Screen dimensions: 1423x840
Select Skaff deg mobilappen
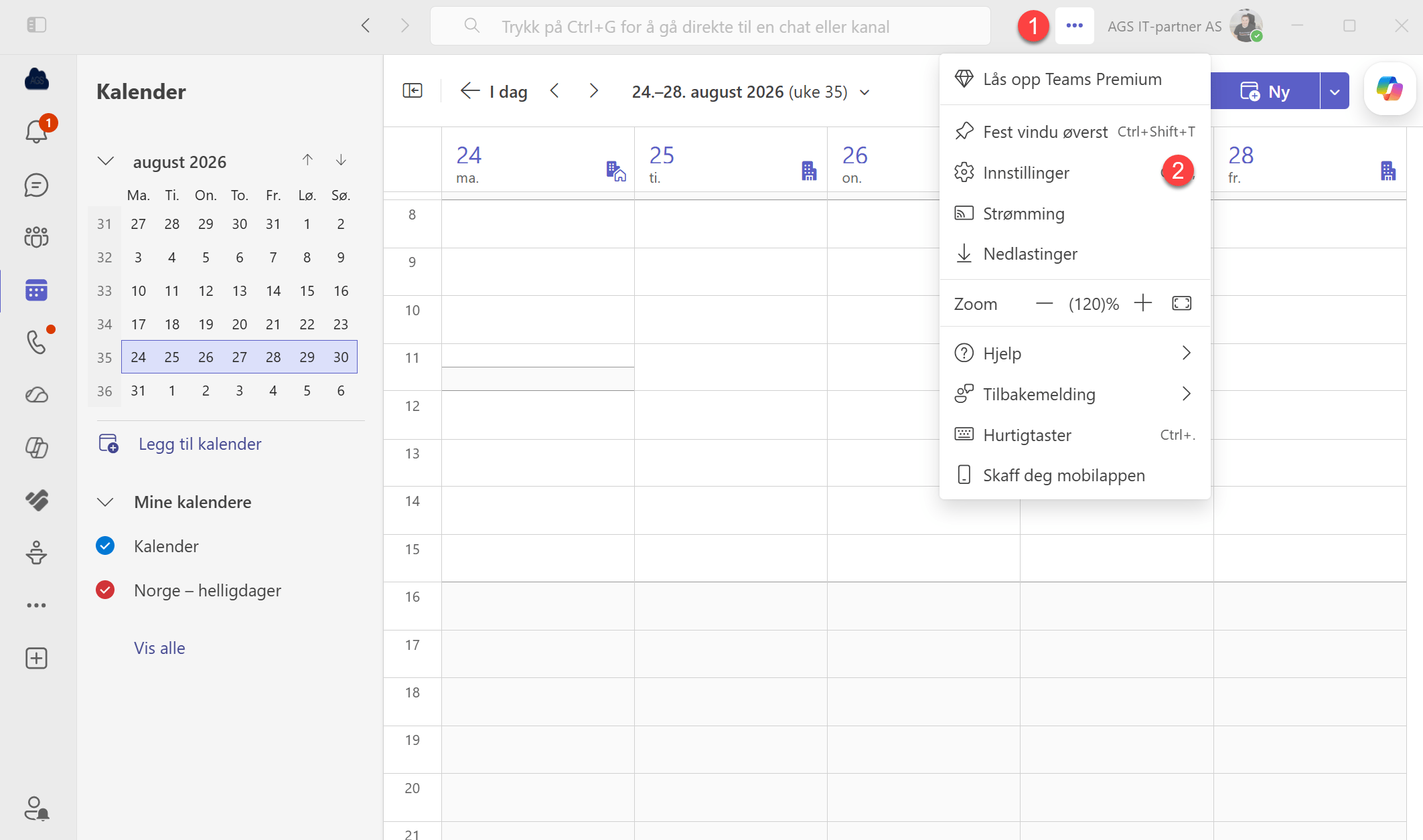[1075, 475]
